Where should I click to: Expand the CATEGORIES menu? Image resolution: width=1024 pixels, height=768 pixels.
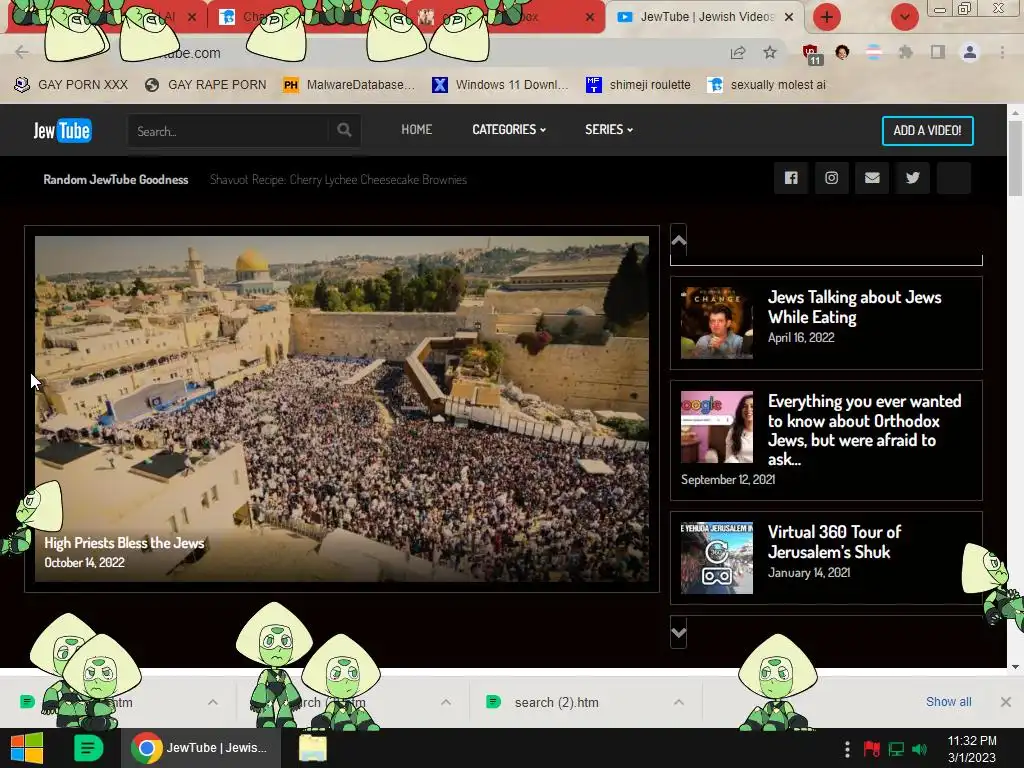[x=509, y=129]
